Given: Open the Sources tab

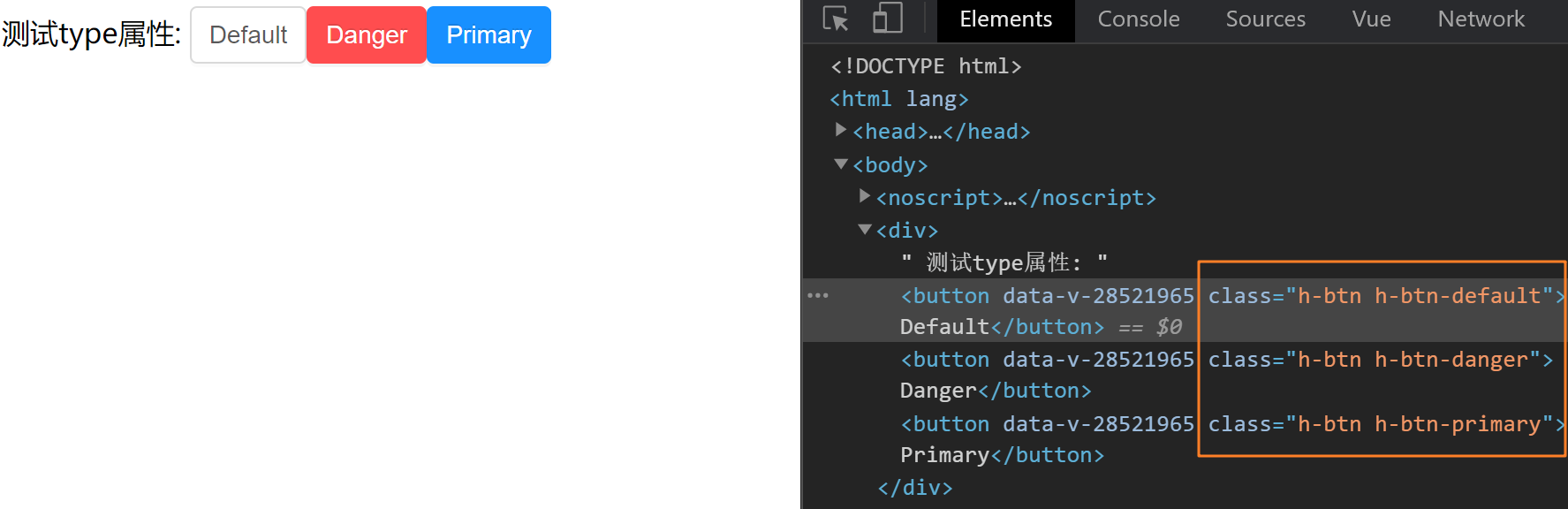Looking at the screenshot, I should tap(1265, 19).
